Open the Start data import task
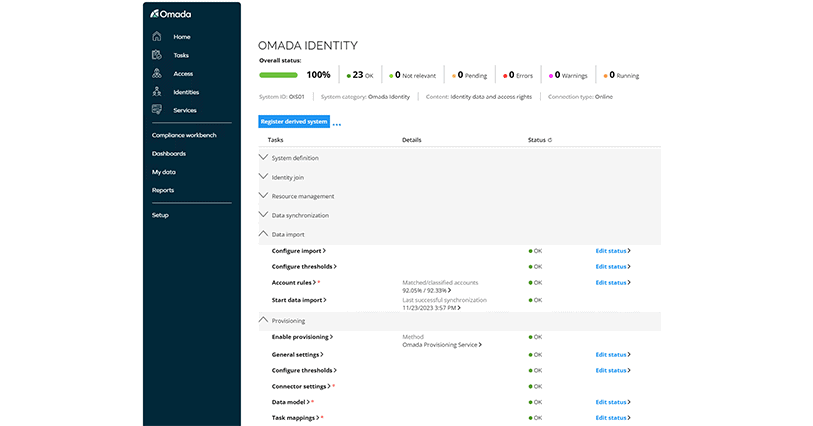Image resolution: width=813 pixels, height=426 pixels. pyautogui.click(x=299, y=300)
